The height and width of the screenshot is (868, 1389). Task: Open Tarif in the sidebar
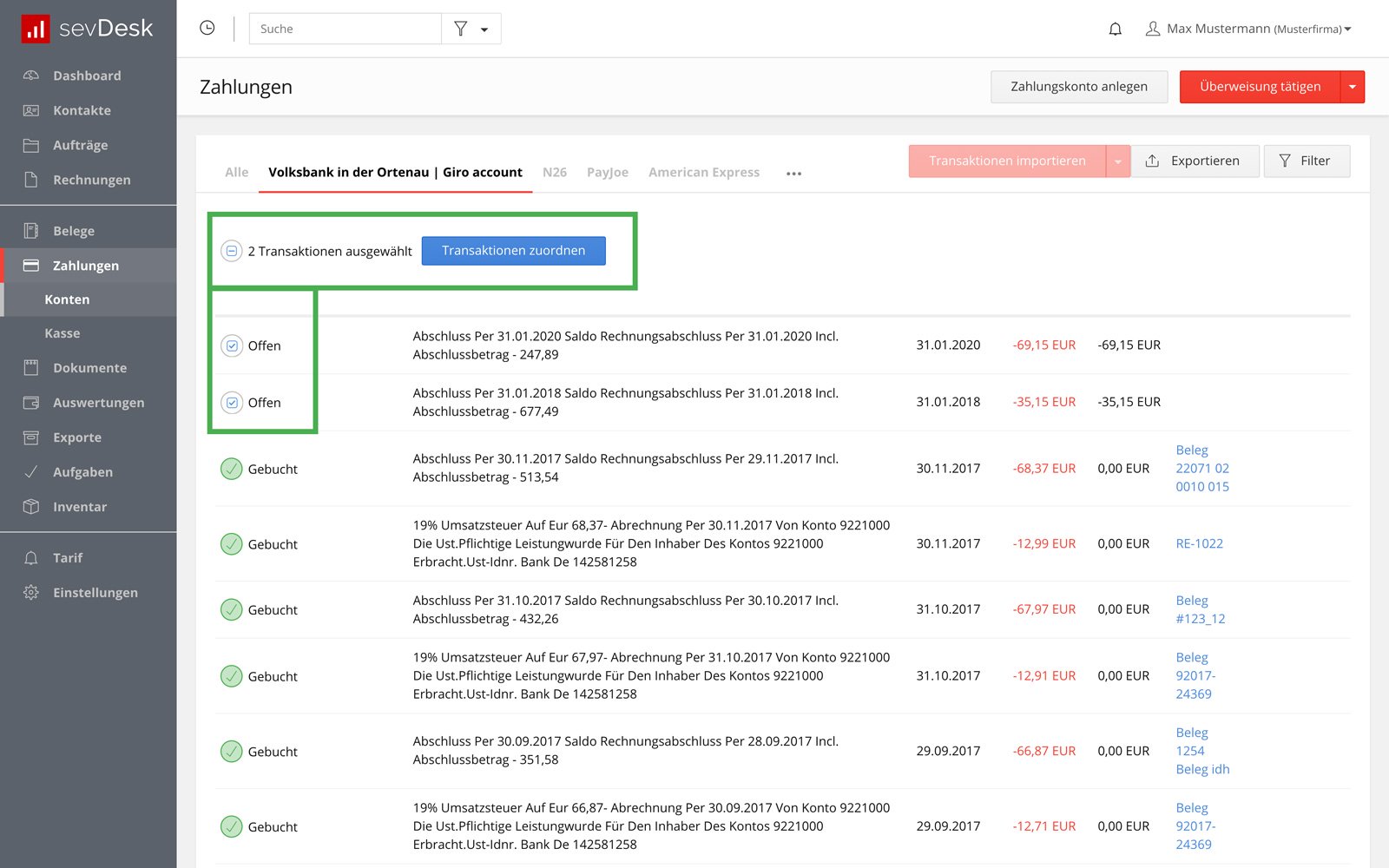(x=88, y=558)
